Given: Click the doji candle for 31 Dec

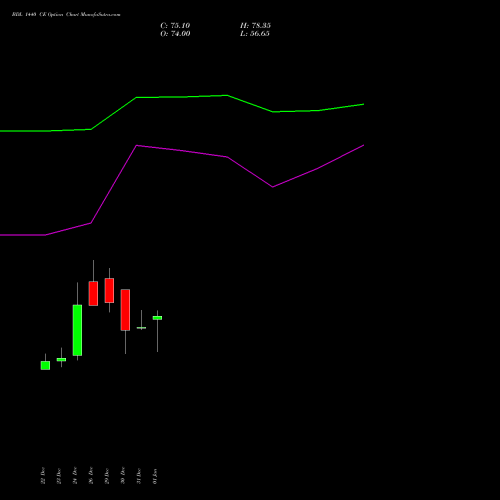Looking at the screenshot, I should pyautogui.click(x=141, y=328).
